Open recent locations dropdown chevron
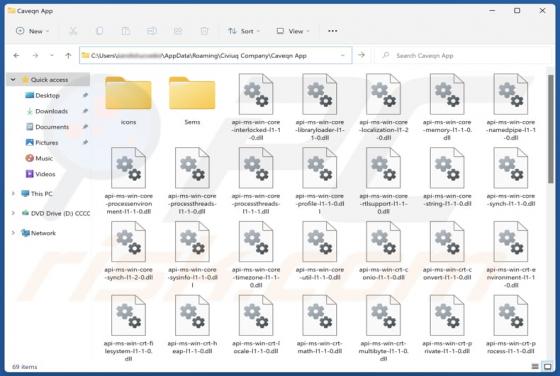560x376 pixels. point(52,55)
